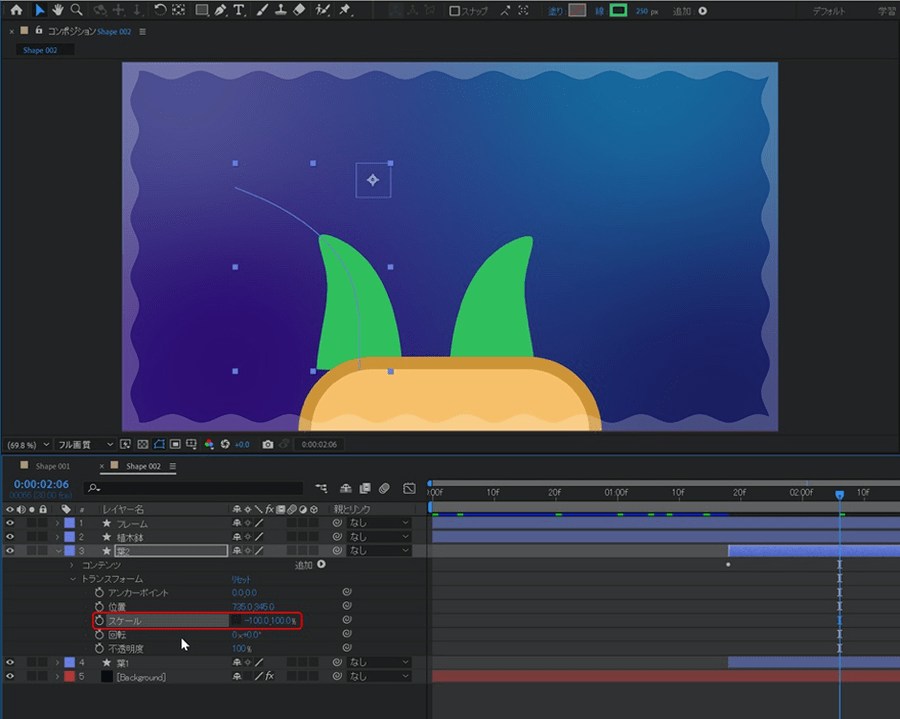Image resolution: width=900 pixels, height=719 pixels.
Task: Choose the Zoom magnifier tool
Action: 76,10
